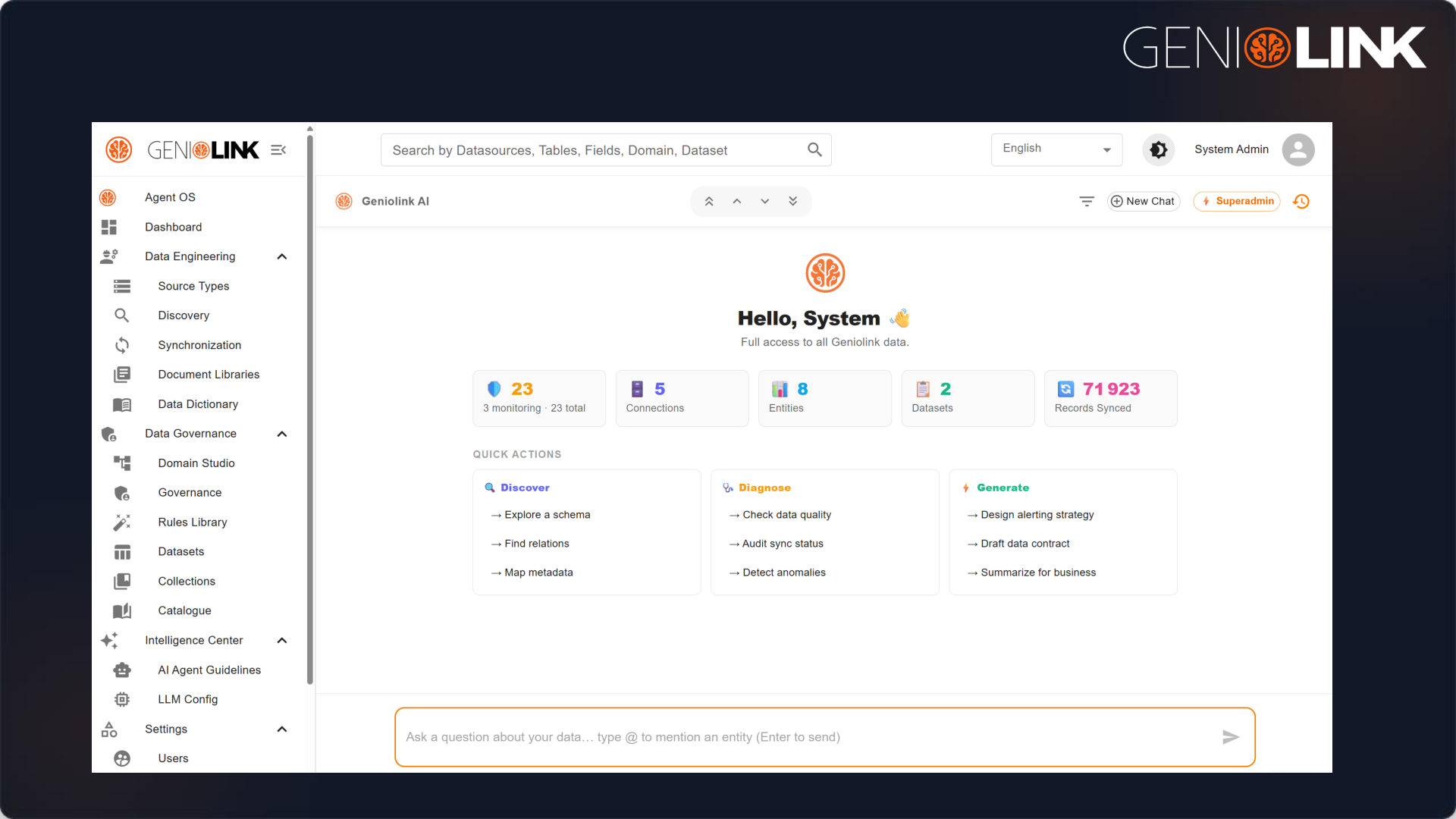Go to Domain Studio page
The width and height of the screenshot is (1456, 819).
196,463
